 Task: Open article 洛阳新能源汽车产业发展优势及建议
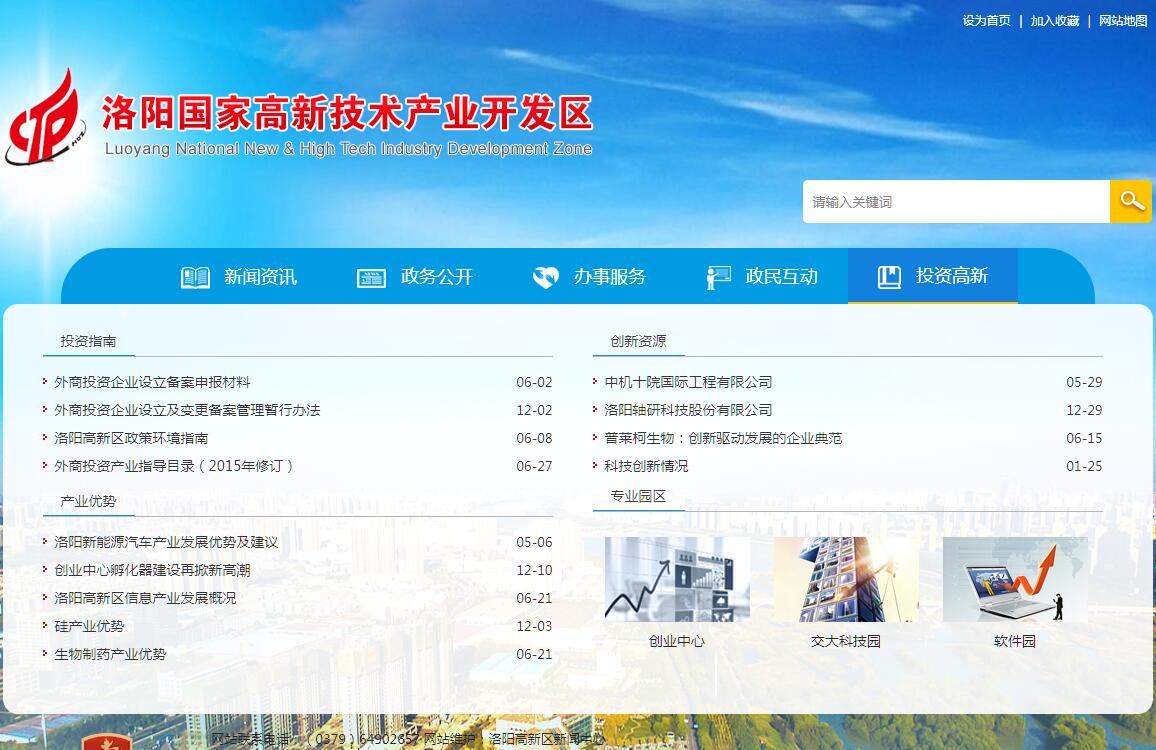166,542
